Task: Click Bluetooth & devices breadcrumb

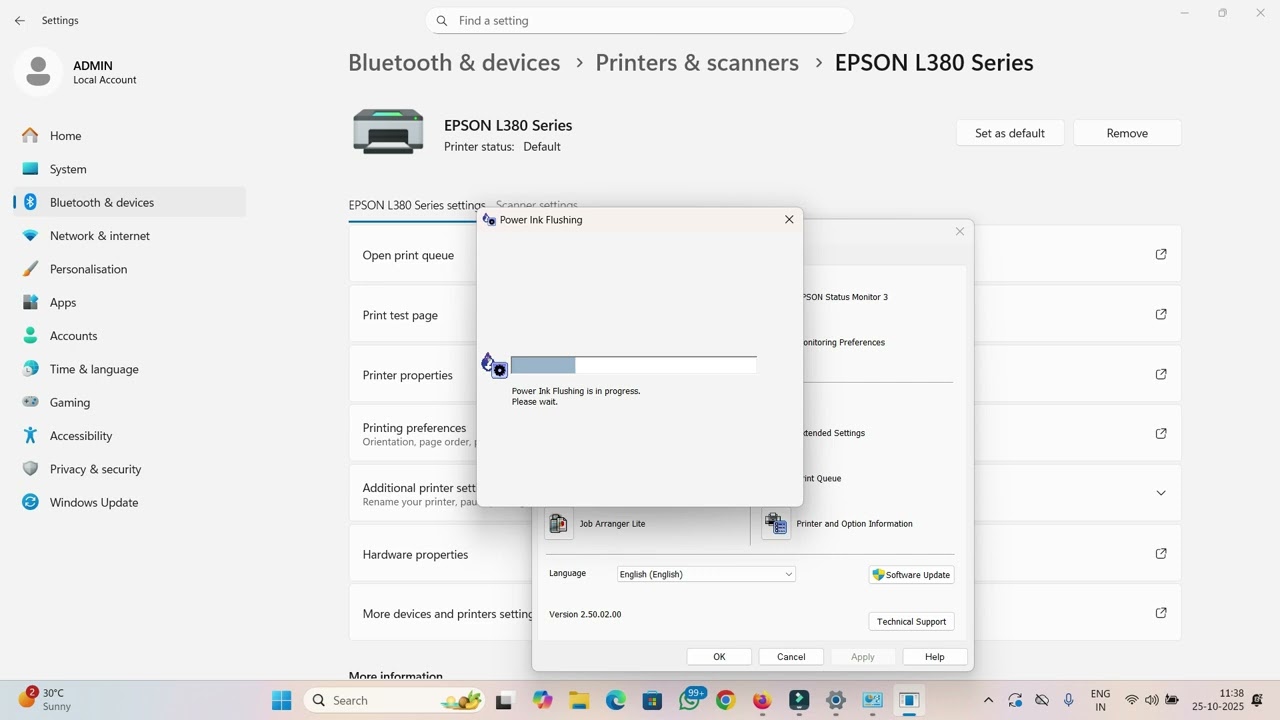Action: tap(454, 62)
